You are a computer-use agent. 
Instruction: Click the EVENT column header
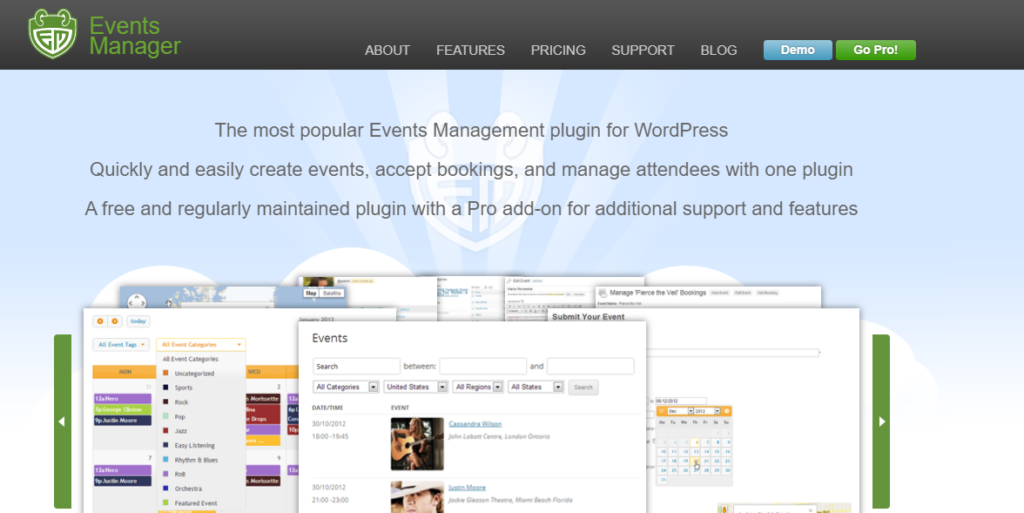[400, 407]
